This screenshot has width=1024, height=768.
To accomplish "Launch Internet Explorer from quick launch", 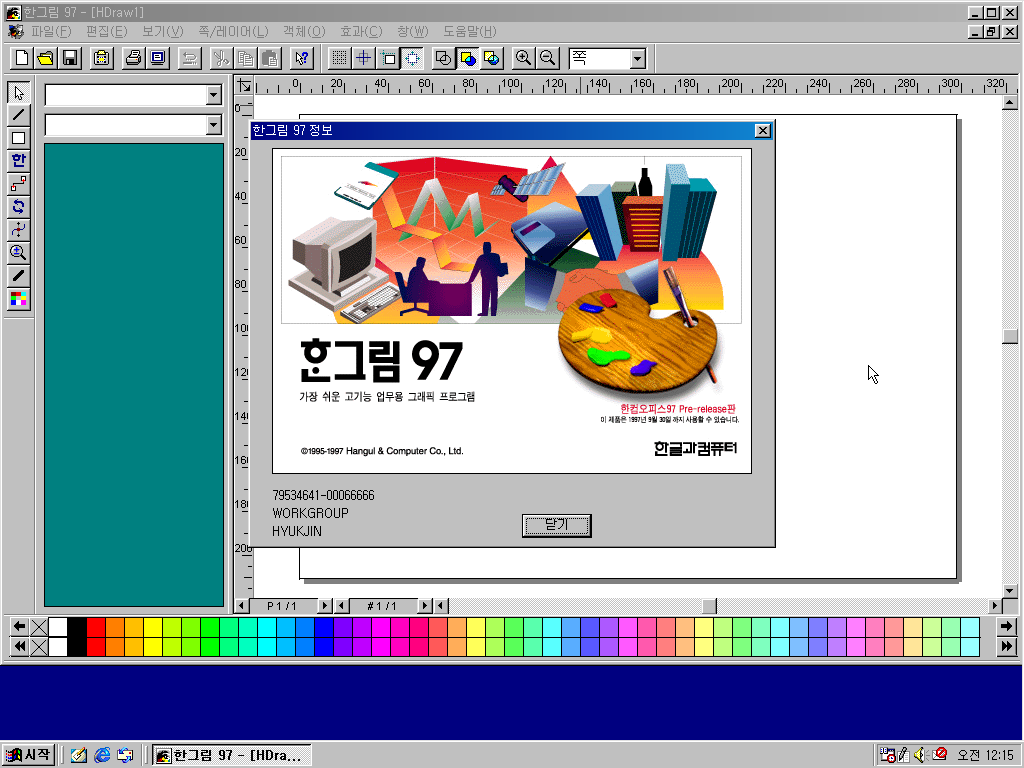I will tap(102, 755).
